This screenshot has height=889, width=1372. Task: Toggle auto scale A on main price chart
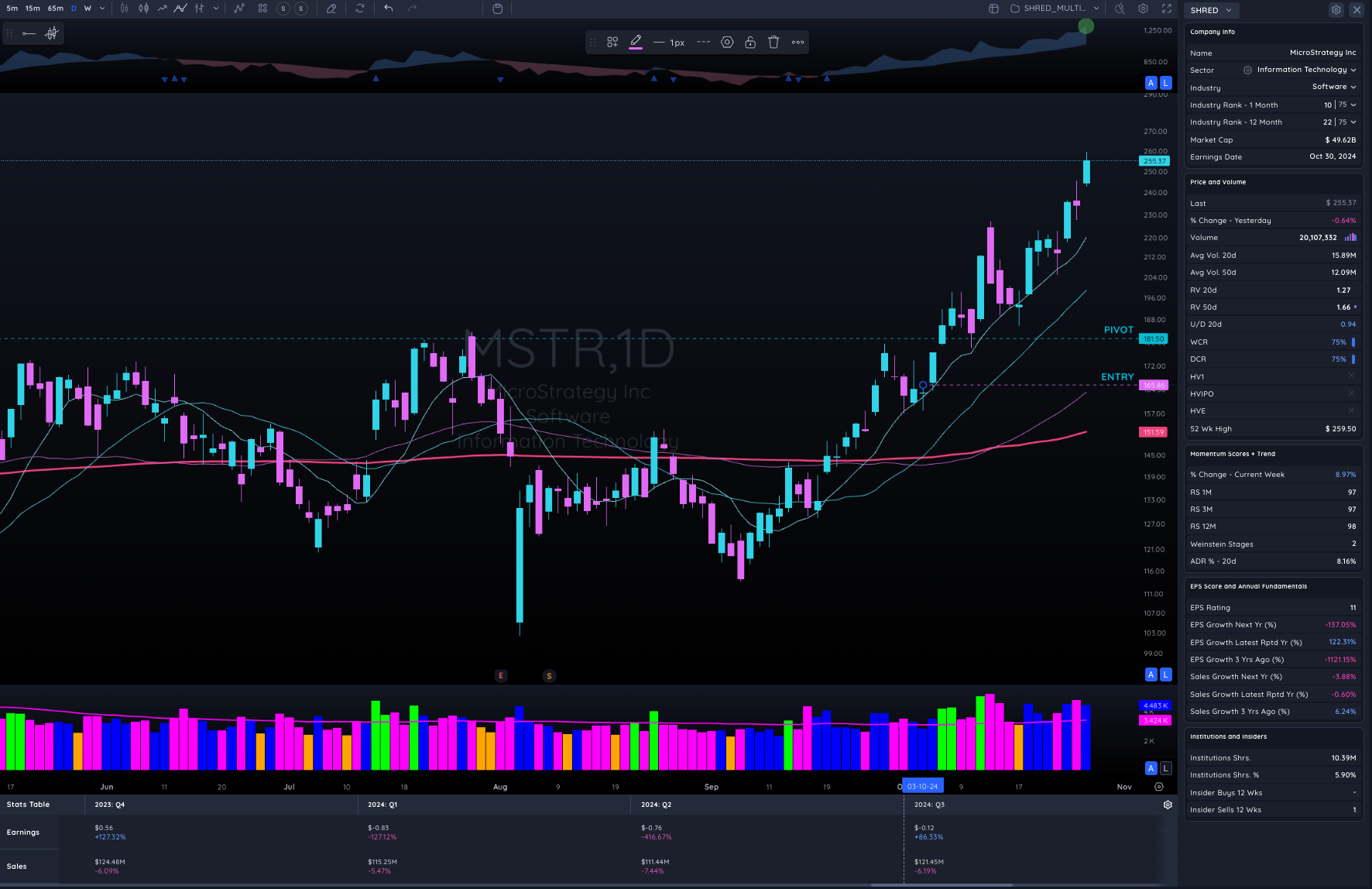1151,674
